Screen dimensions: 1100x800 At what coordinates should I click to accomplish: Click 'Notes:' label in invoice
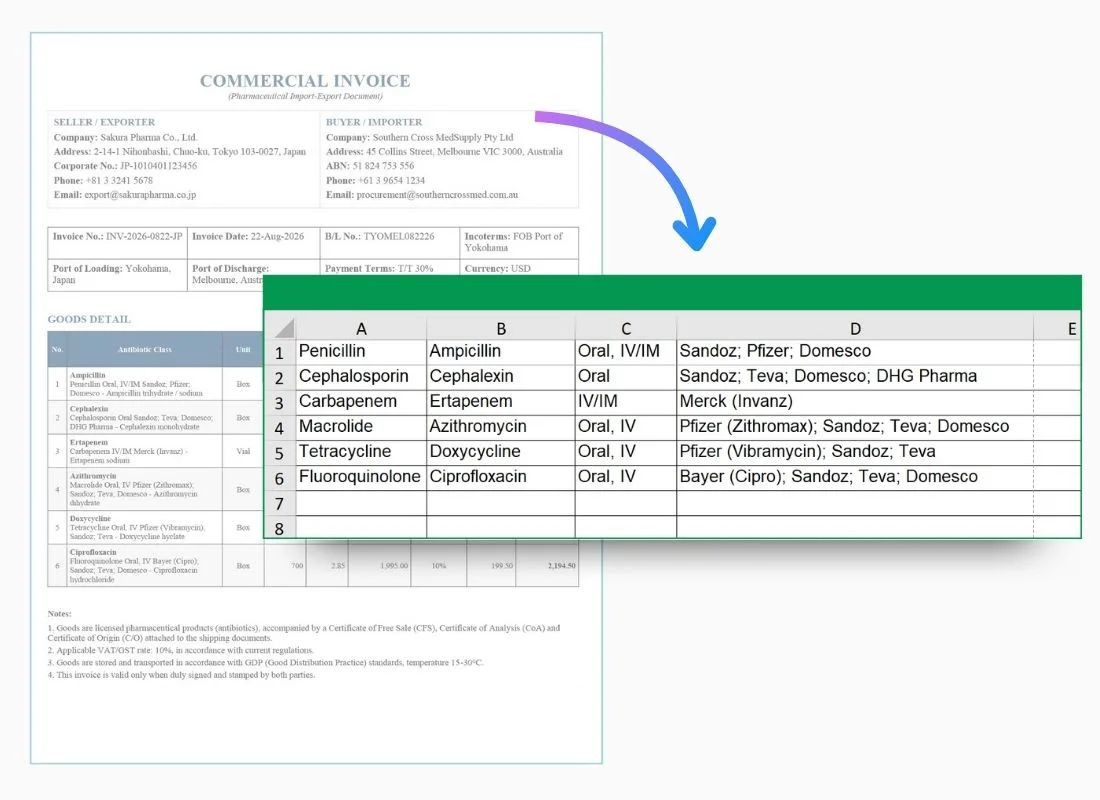coord(60,613)
